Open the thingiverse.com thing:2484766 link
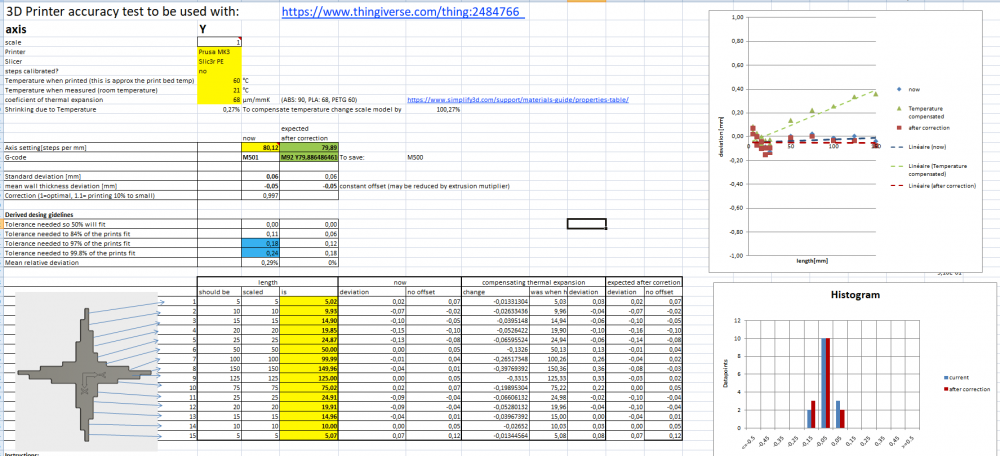Viewport: 1000px width, 456px height. (403, 12)
